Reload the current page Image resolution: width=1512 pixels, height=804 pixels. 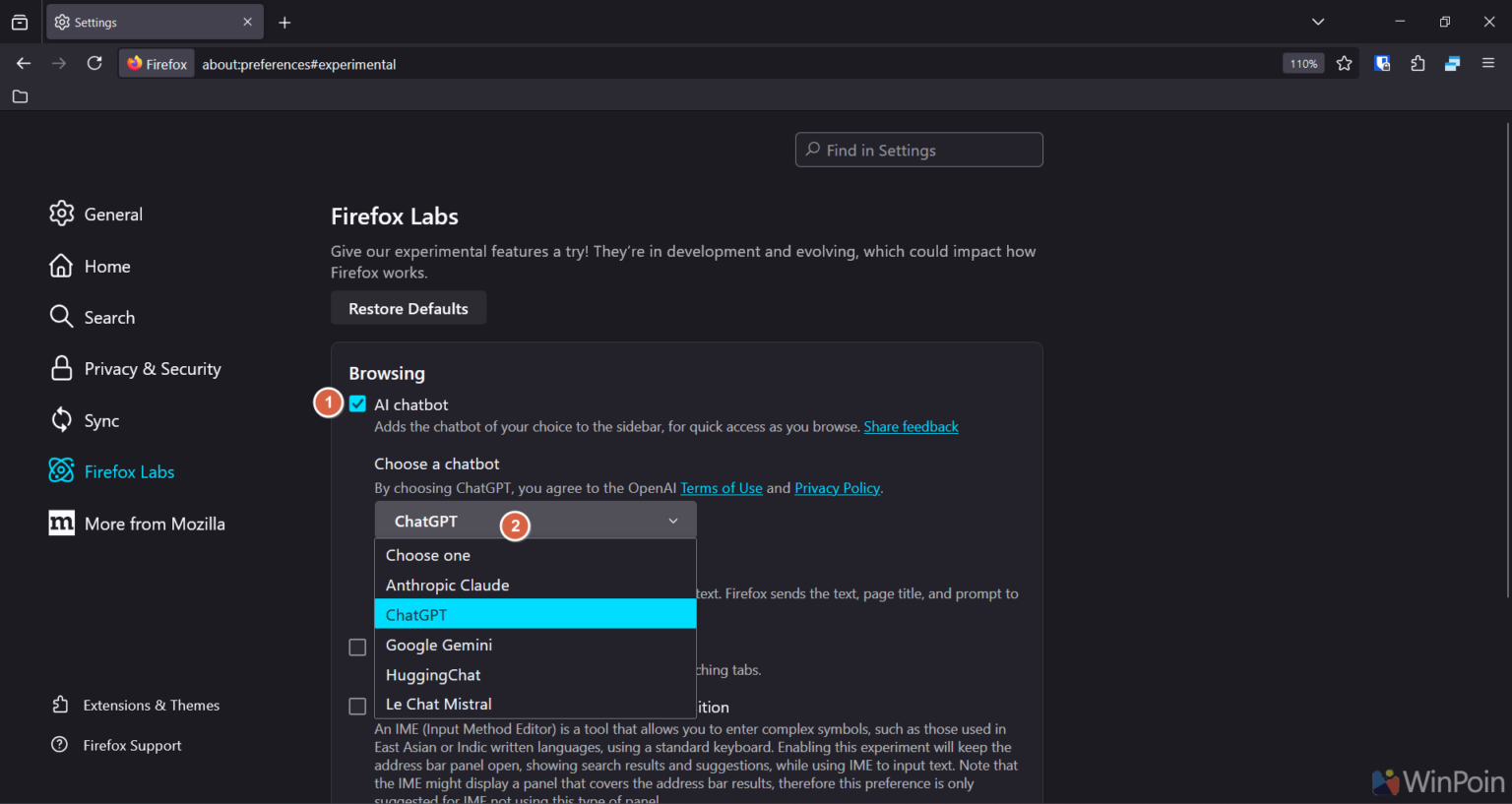[x=94, y=63]
